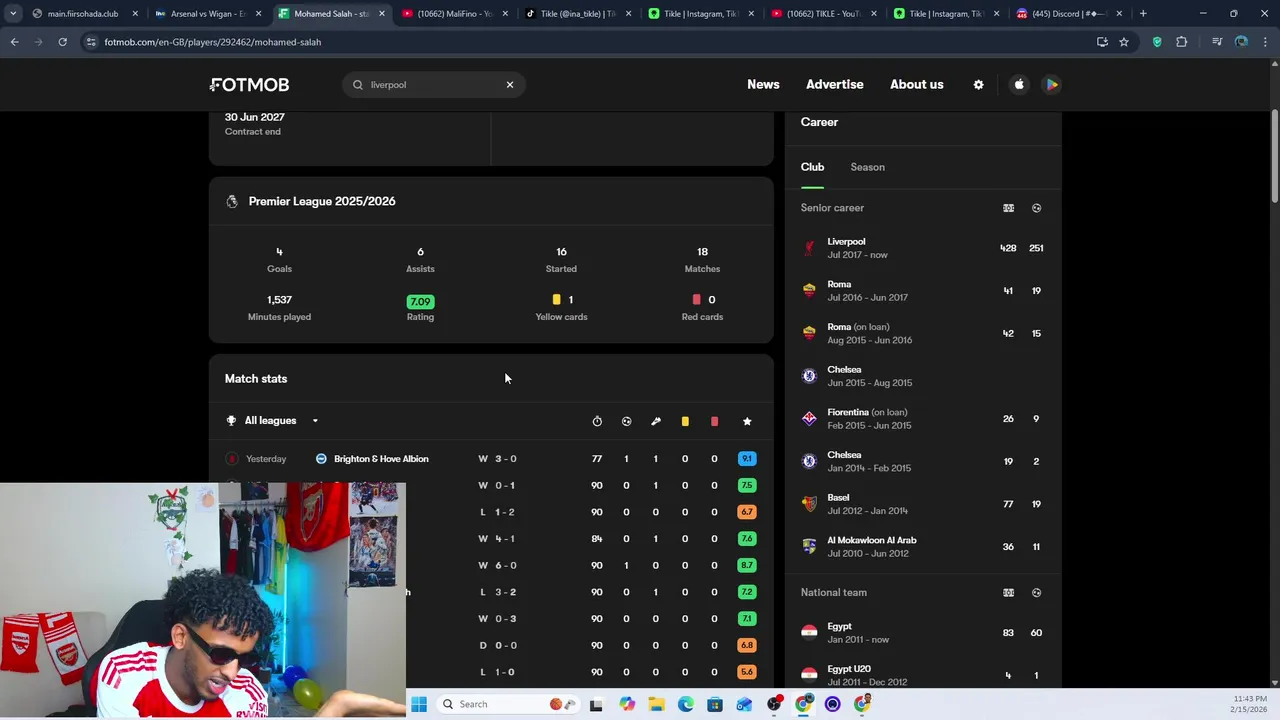Open Microsoft Edge from taskbar

point(686,704)
